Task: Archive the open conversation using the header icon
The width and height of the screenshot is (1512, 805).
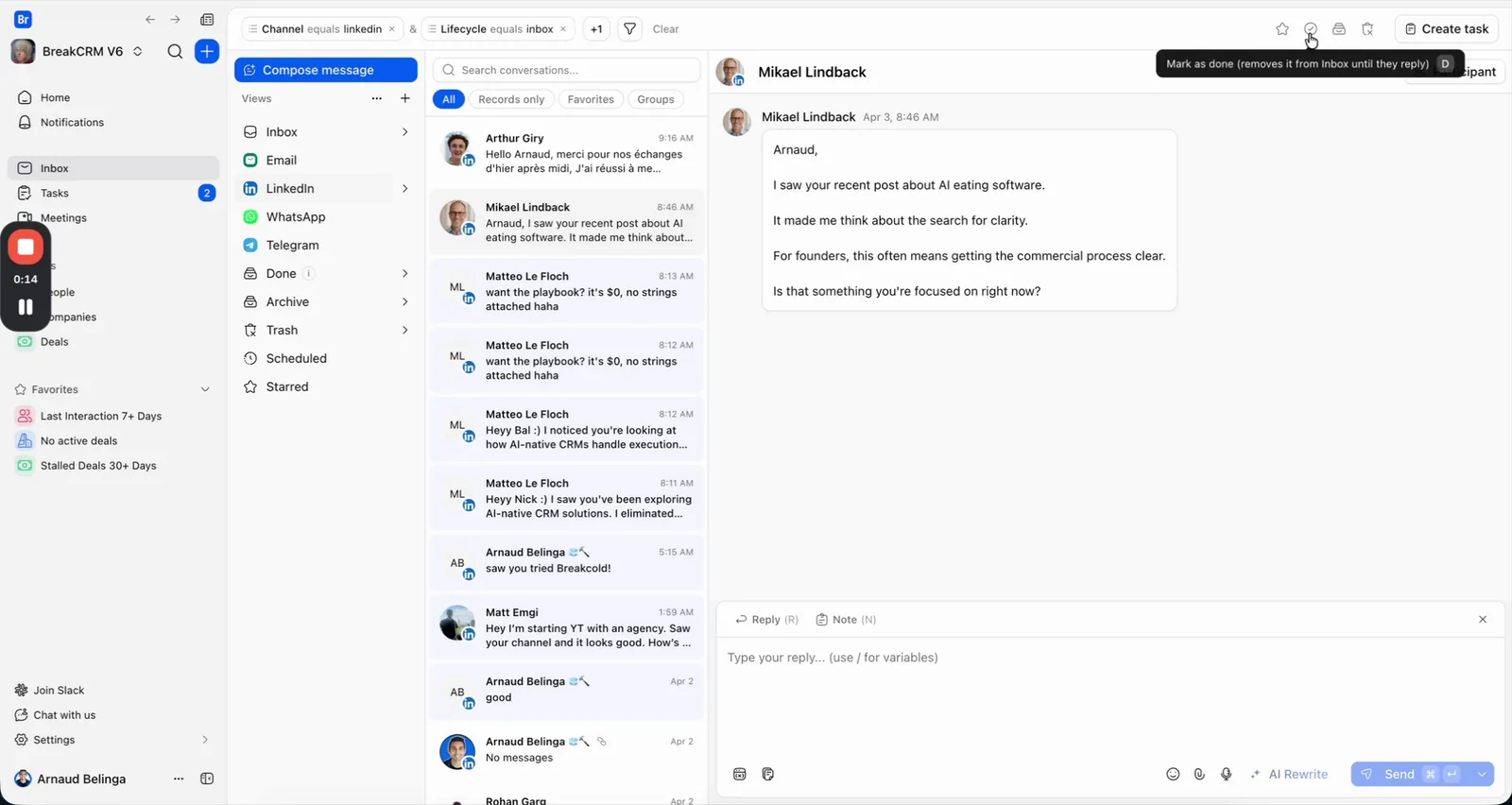Action: 1339,29
